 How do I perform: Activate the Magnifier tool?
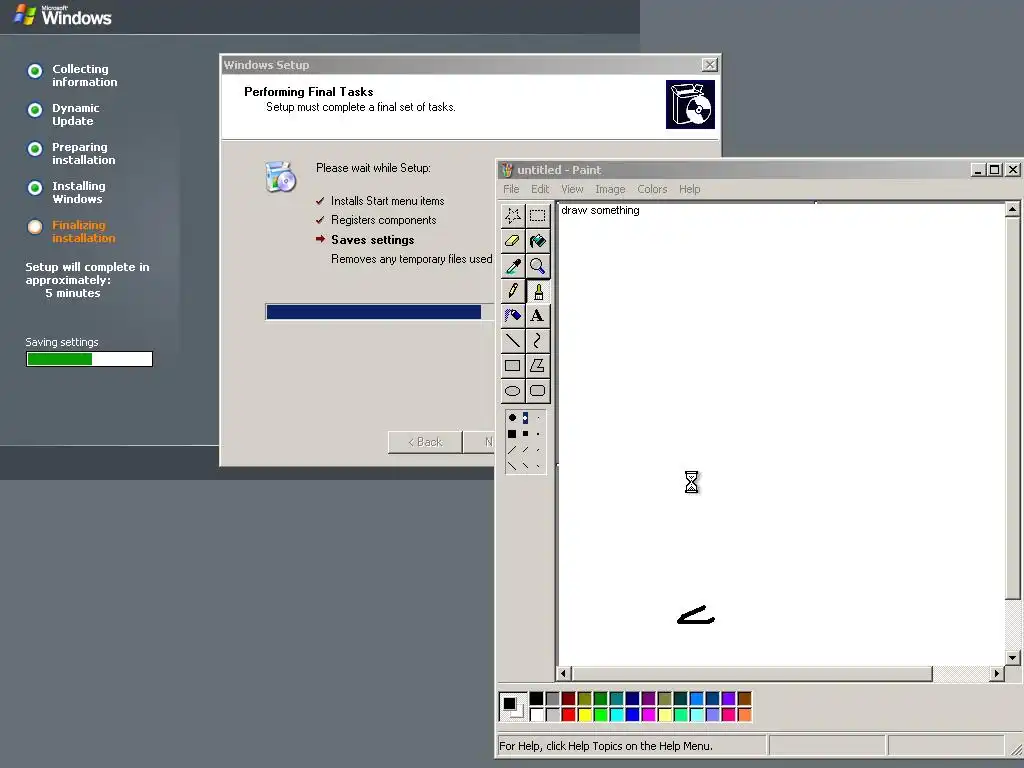click(537, 266)
